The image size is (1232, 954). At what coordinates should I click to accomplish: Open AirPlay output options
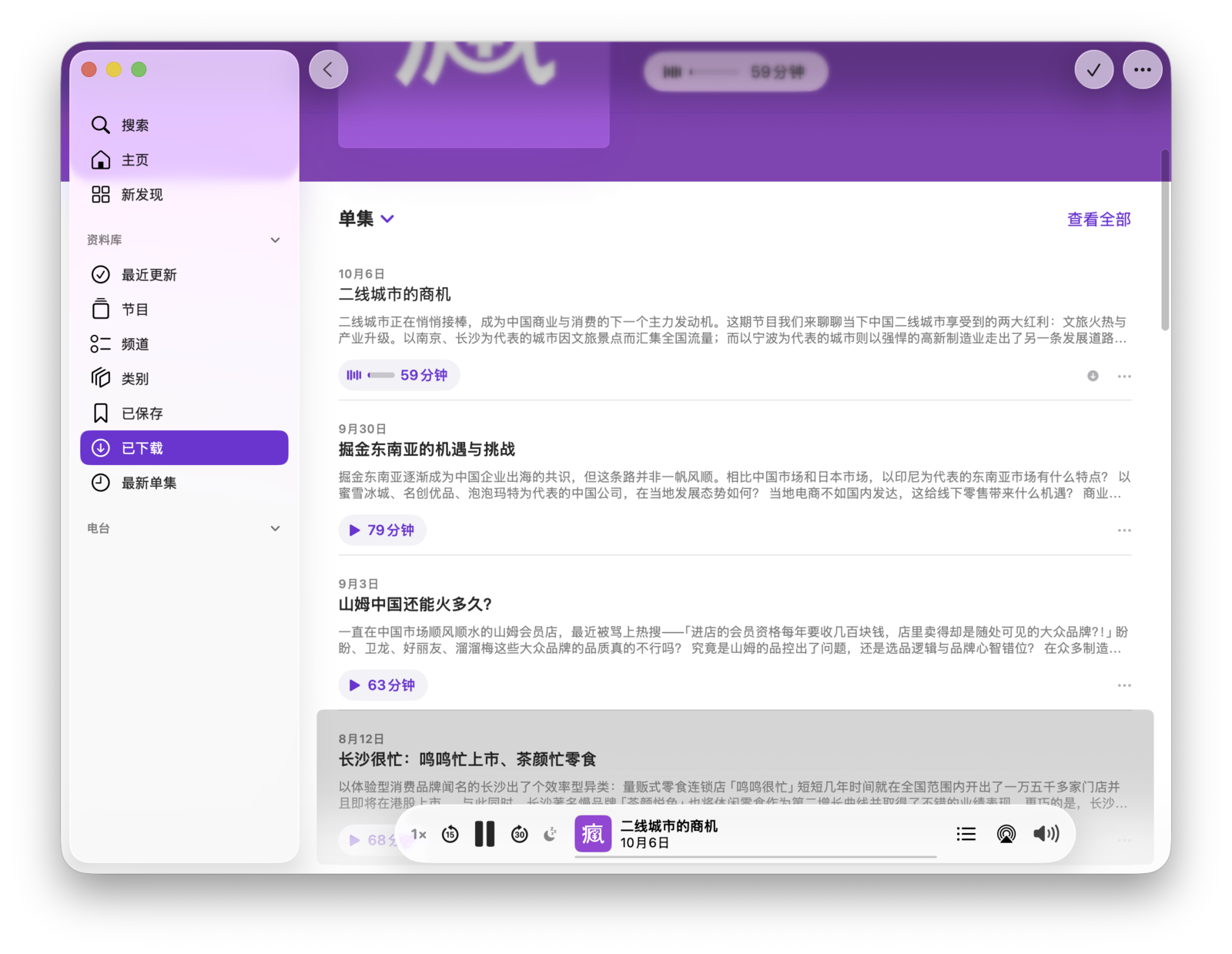(x=1006, y=834)
